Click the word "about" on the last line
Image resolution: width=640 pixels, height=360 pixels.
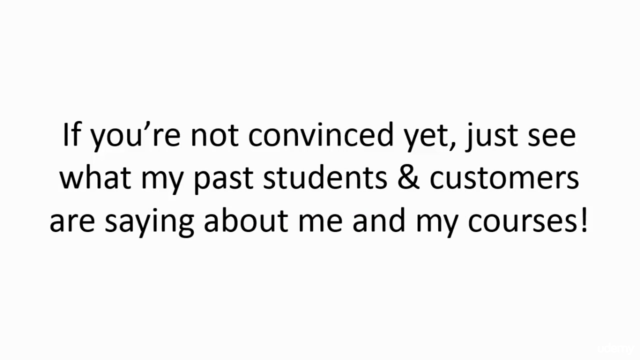tap(246, 220)
